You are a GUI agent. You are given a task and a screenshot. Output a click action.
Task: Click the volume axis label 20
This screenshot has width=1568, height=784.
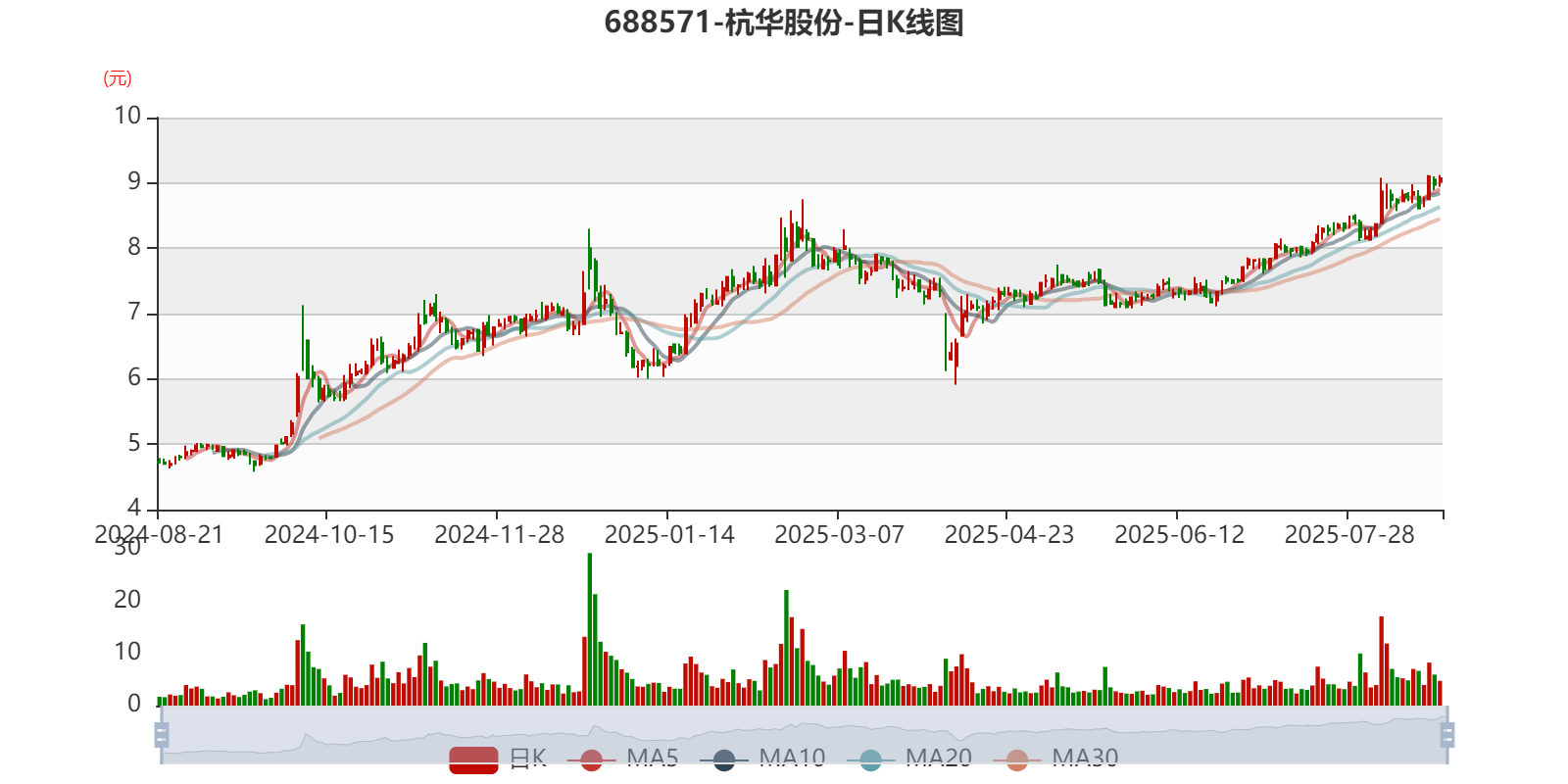(x=127, y=600)
